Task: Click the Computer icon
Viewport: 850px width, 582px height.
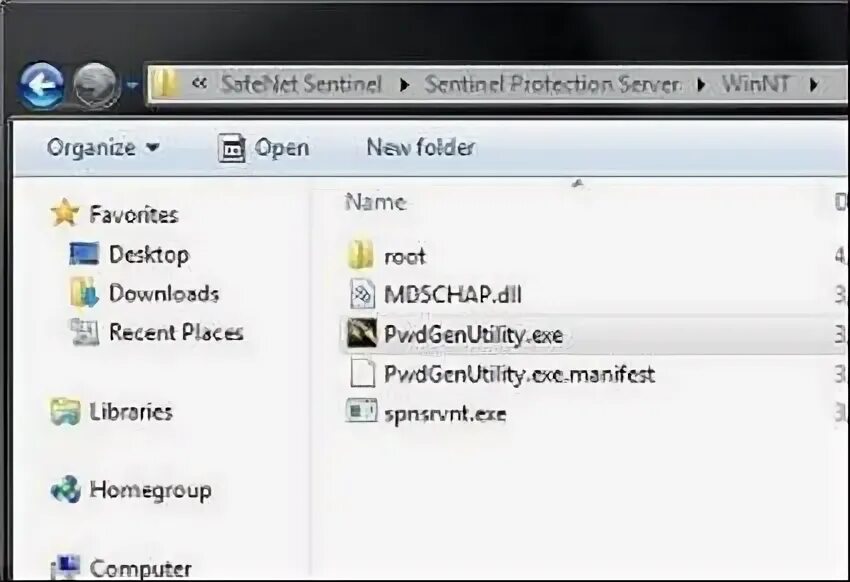Action: pyautogui.click(x=66, y=567)
